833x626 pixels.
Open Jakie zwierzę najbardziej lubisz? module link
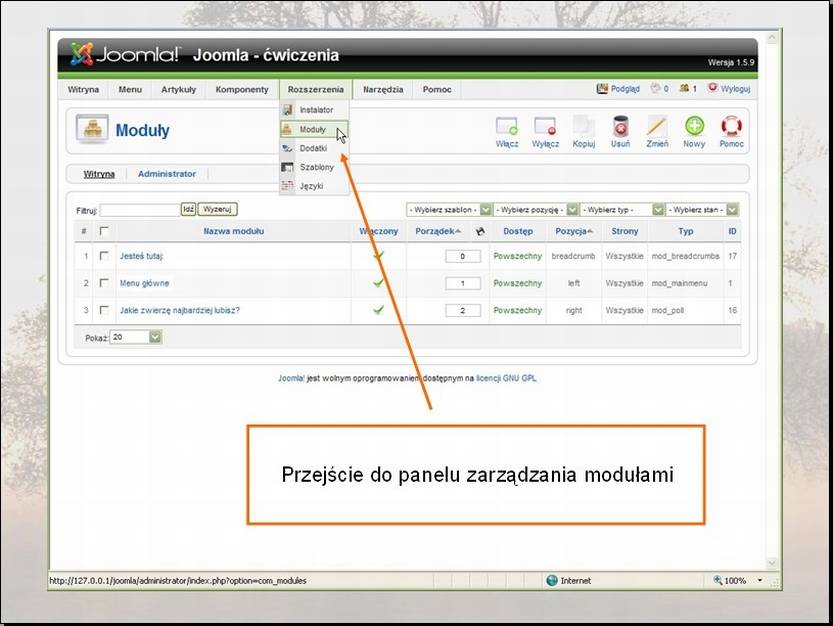180,310
